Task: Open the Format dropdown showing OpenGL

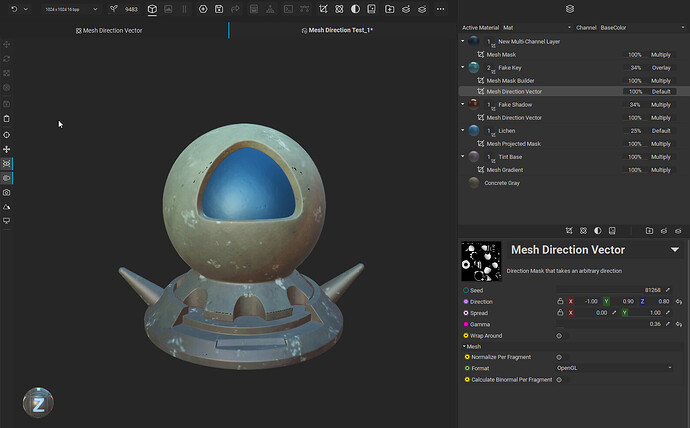Action: coord(615,368)
